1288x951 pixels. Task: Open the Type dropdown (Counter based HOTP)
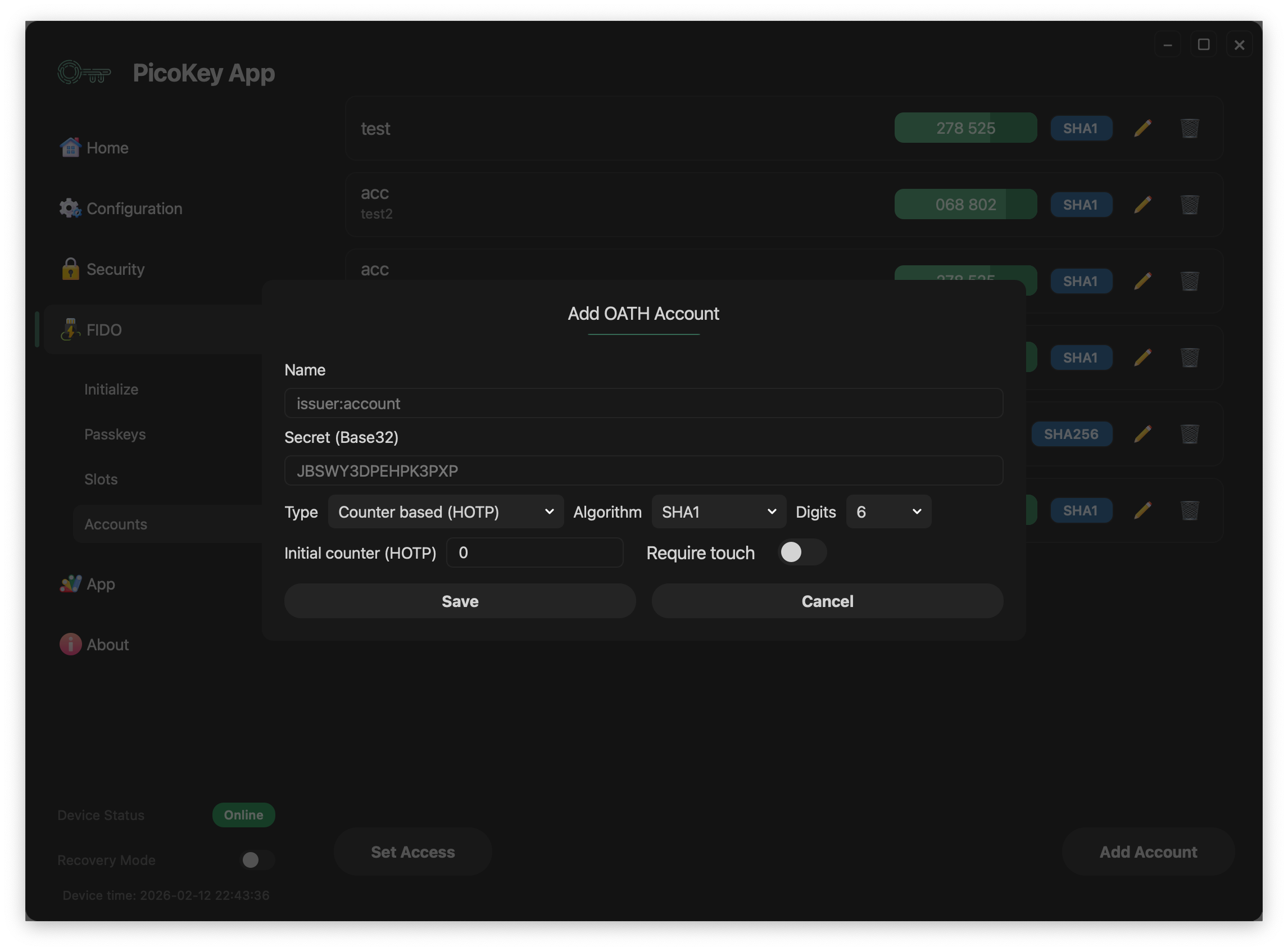446,512
